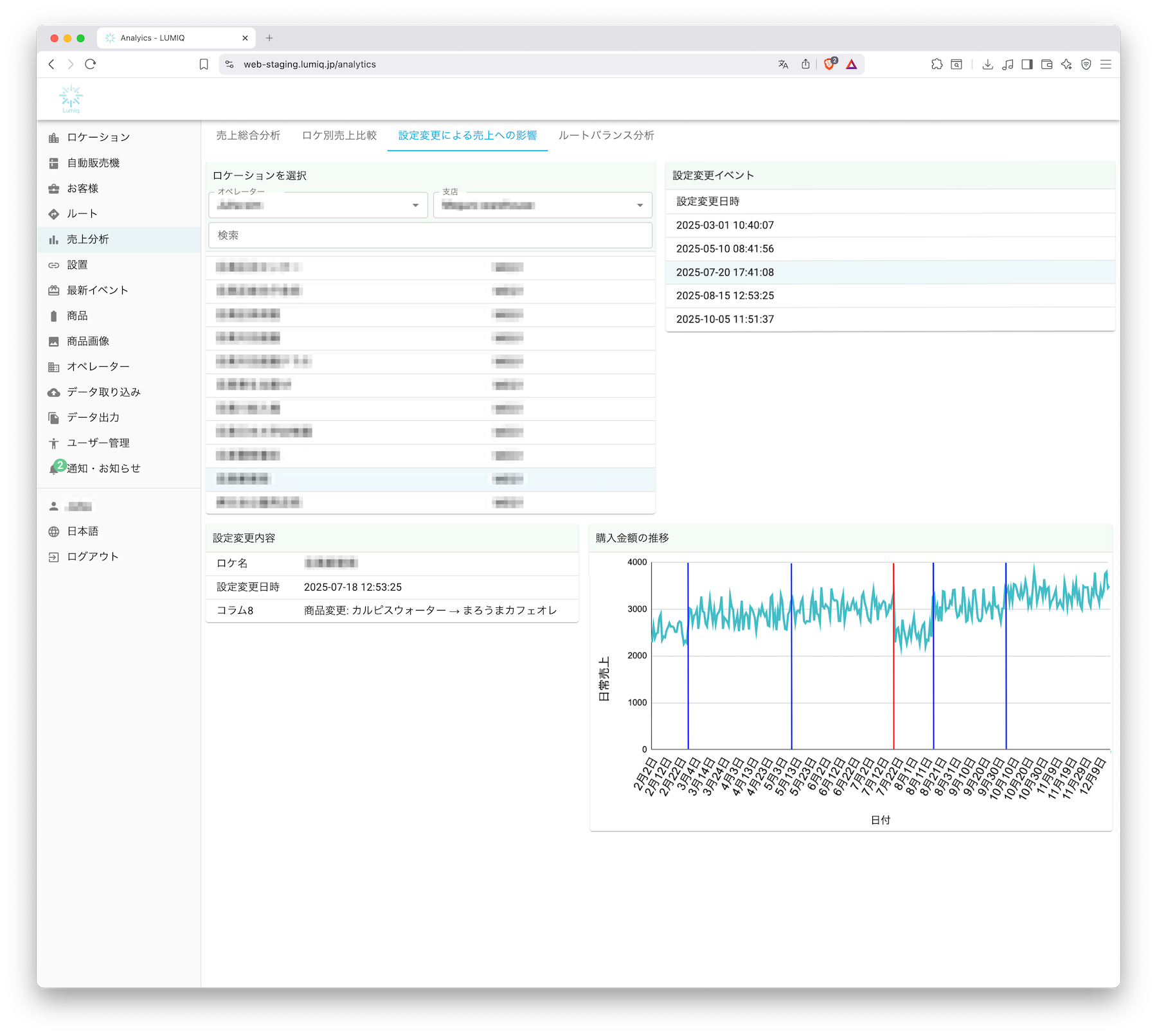Viewport: 1157px width, 1036px height.
Task: Click the ルート route diamond icon
Action: [54, 214]
